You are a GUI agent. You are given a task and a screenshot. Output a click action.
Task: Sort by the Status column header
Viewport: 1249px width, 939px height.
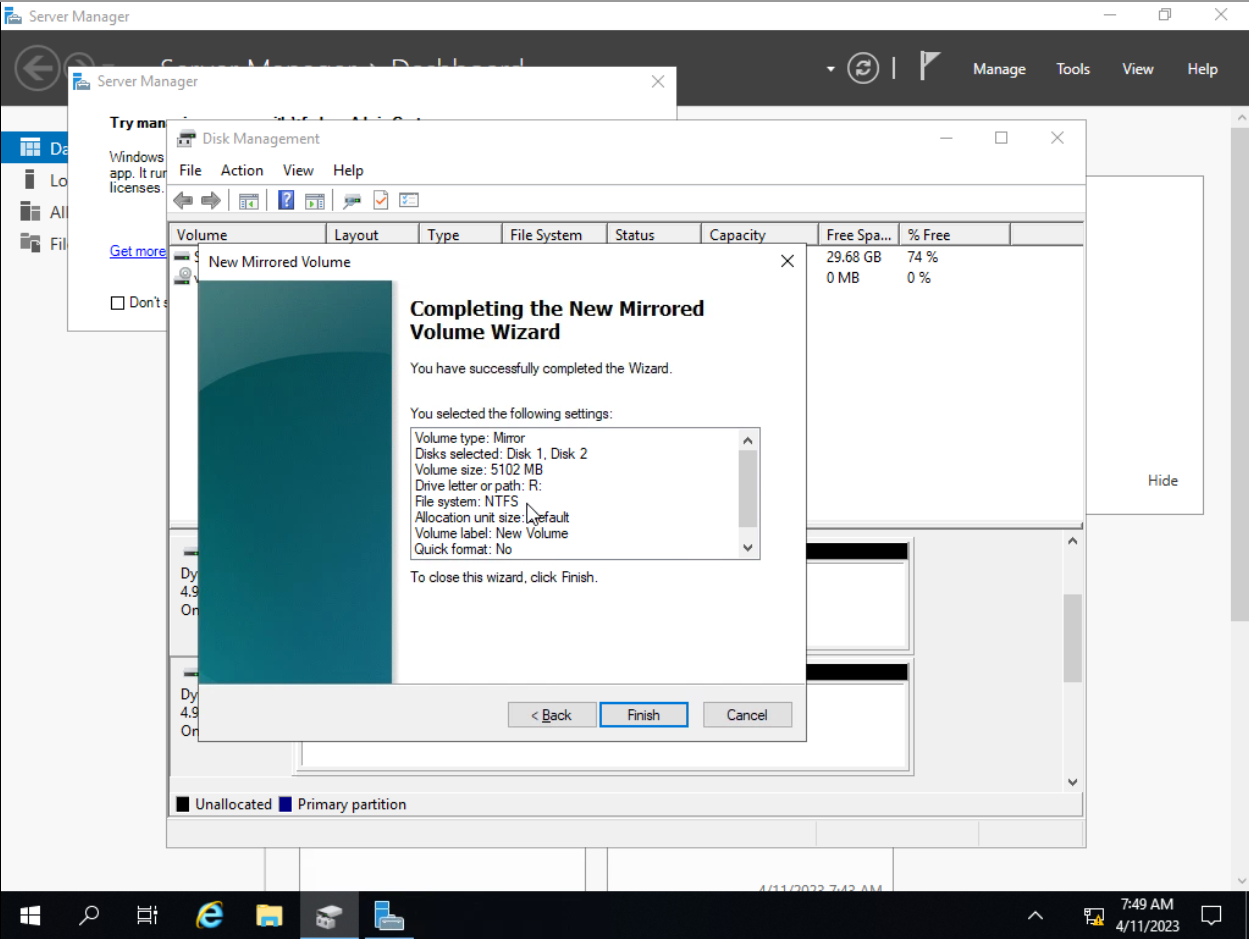tap(655, 235)
